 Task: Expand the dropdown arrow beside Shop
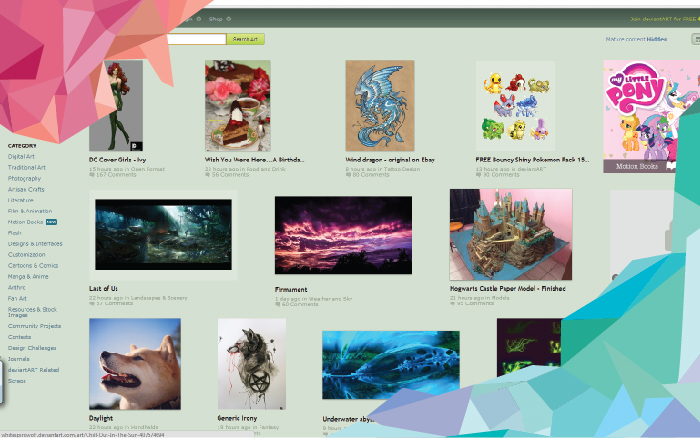click(x=229, y=19)
